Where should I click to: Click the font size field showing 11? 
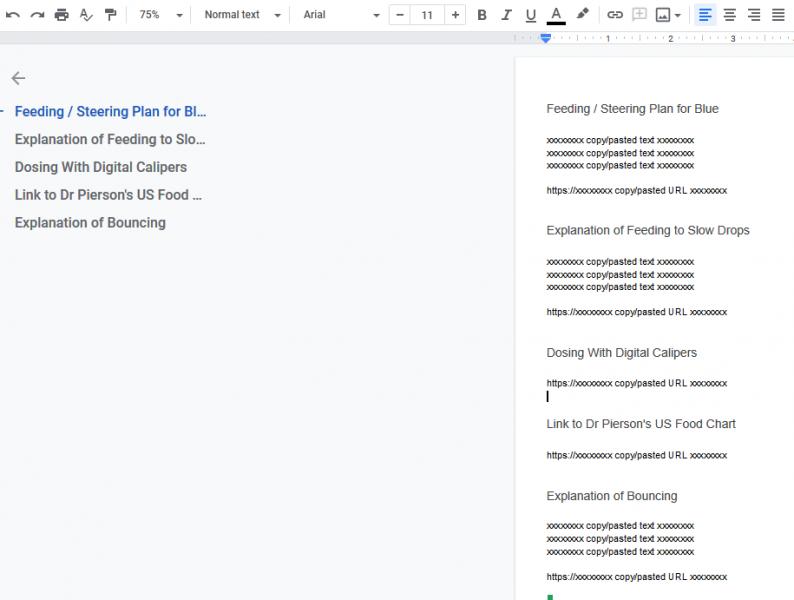pos(427,15)
